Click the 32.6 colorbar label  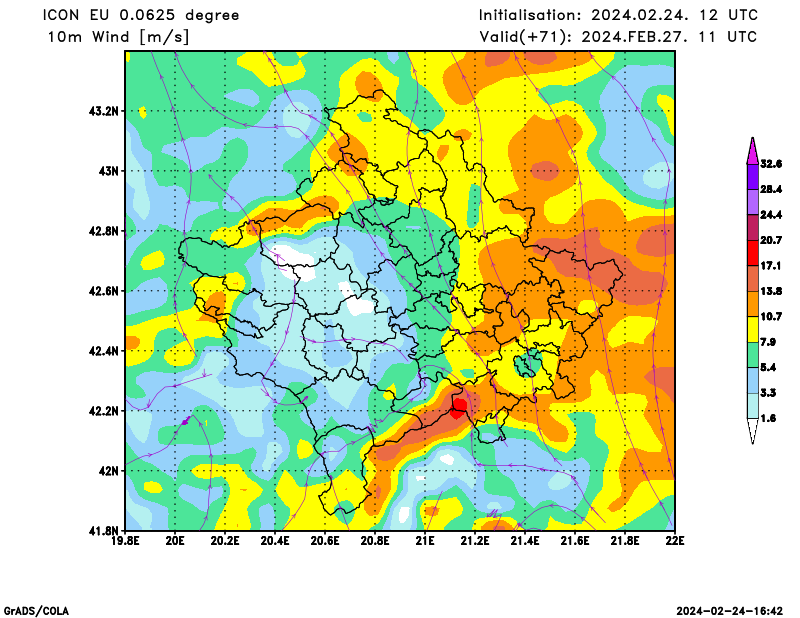[770, 164]
